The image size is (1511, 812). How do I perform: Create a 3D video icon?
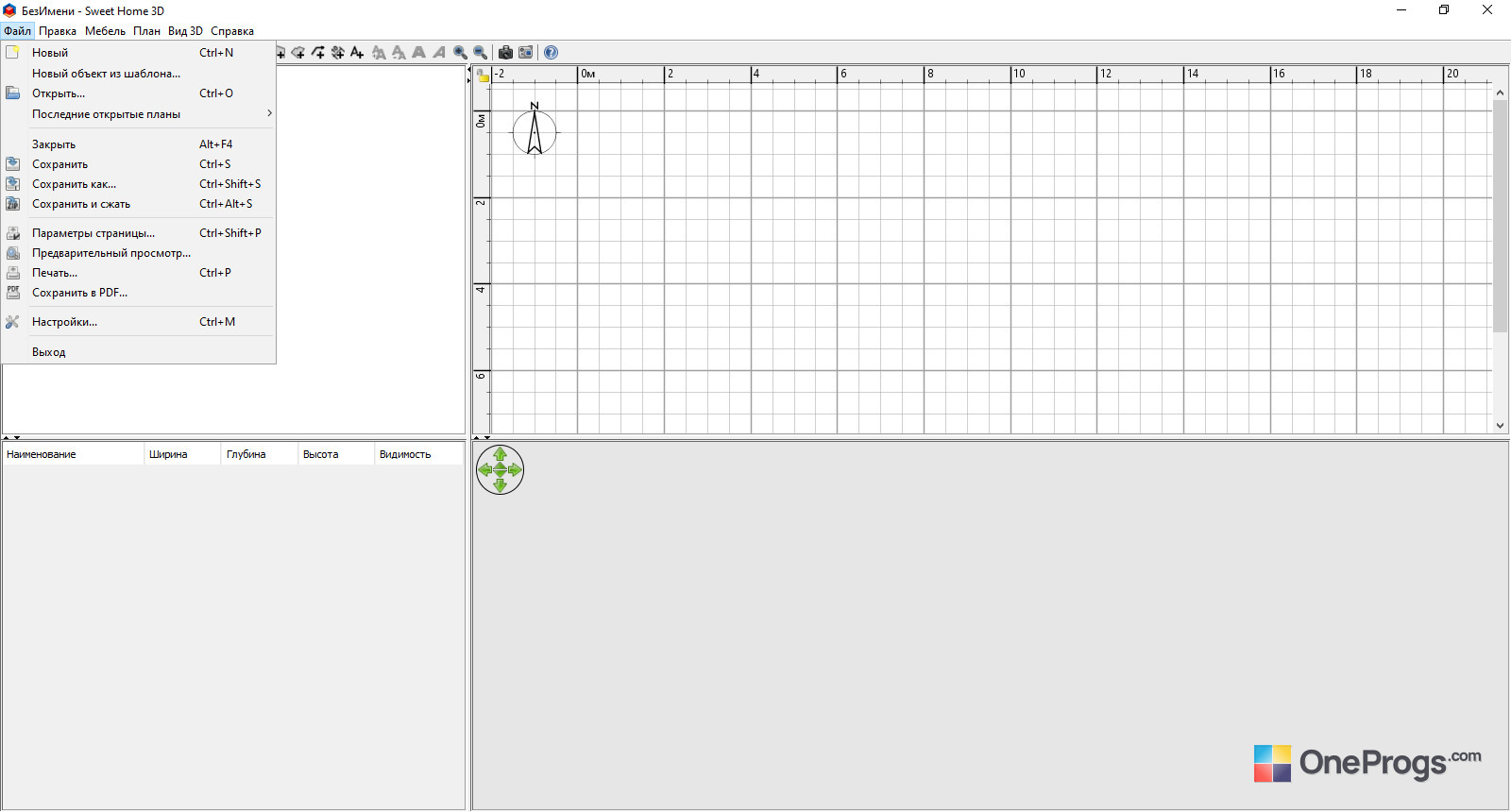[526, 53]
